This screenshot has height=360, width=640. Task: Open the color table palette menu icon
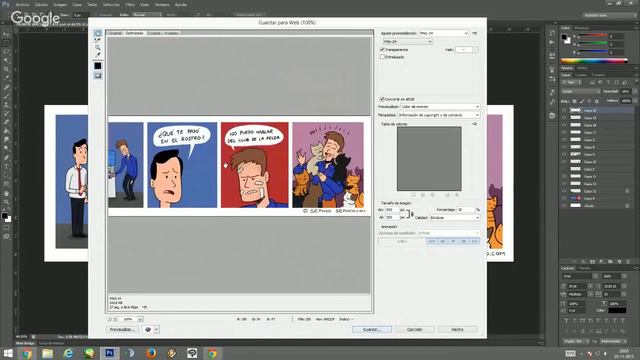[474, 124]
